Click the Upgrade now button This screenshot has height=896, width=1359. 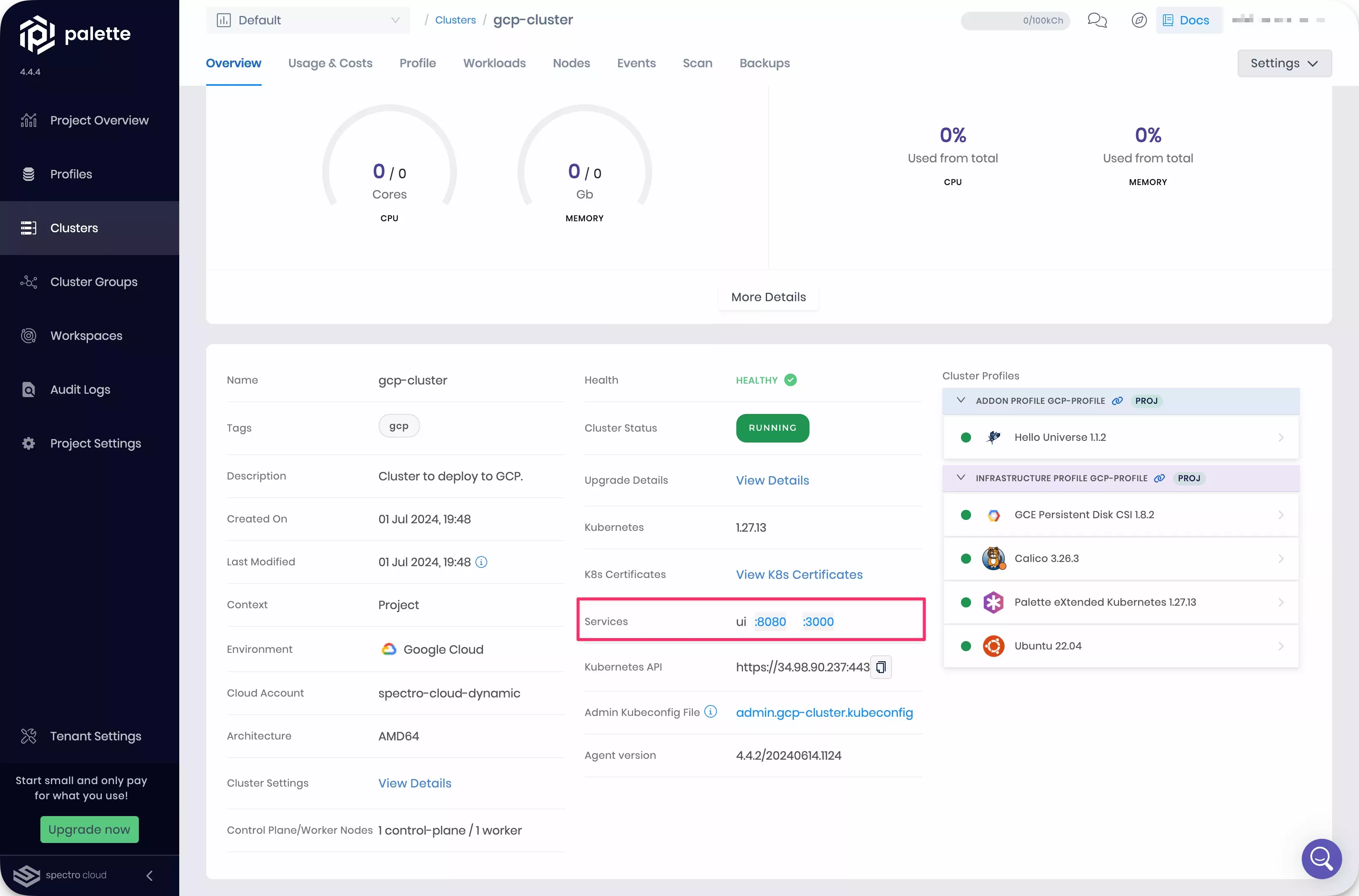coord(89,829)
